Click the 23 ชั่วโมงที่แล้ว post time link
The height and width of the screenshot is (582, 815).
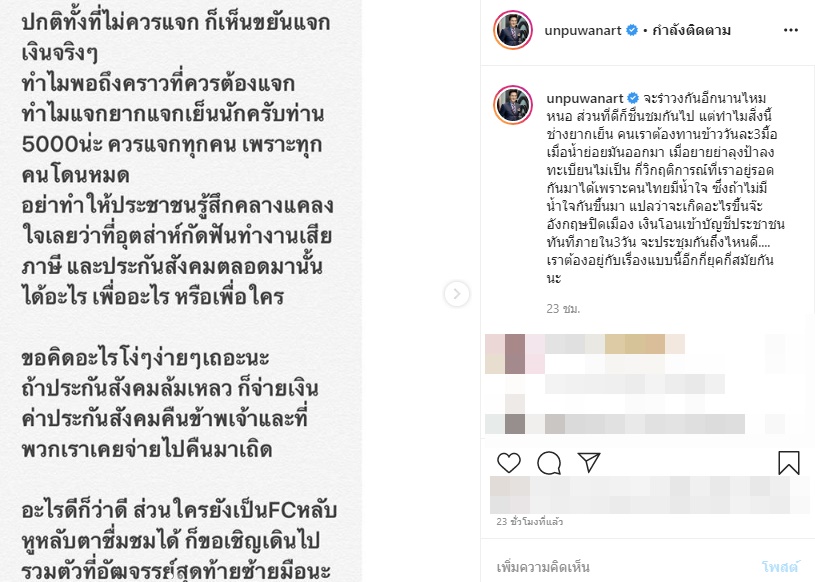click(x=530, y=522)
